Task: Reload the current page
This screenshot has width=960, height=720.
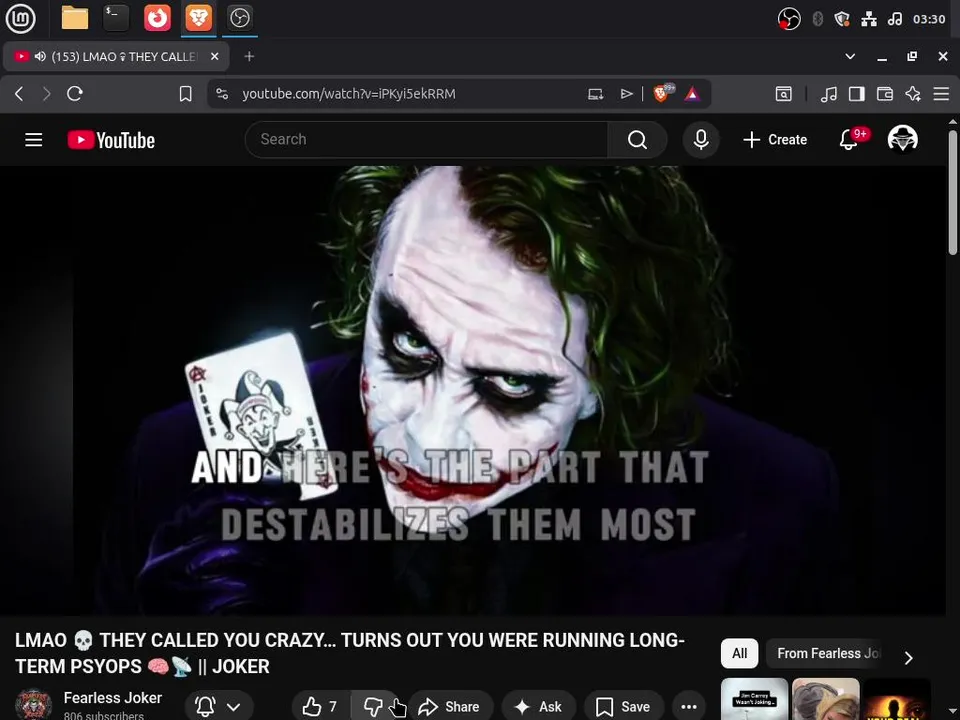Action: pyautogui.click(x=75, y=94)
